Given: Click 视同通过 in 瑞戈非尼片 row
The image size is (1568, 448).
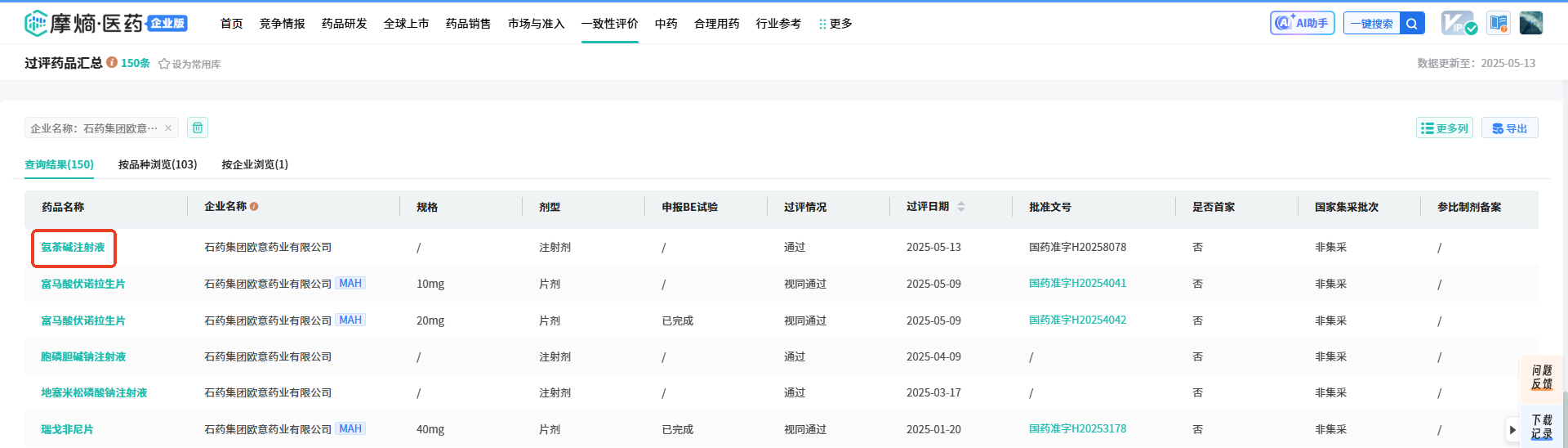Looking at the screenshot, I should (x=805, y=429).
